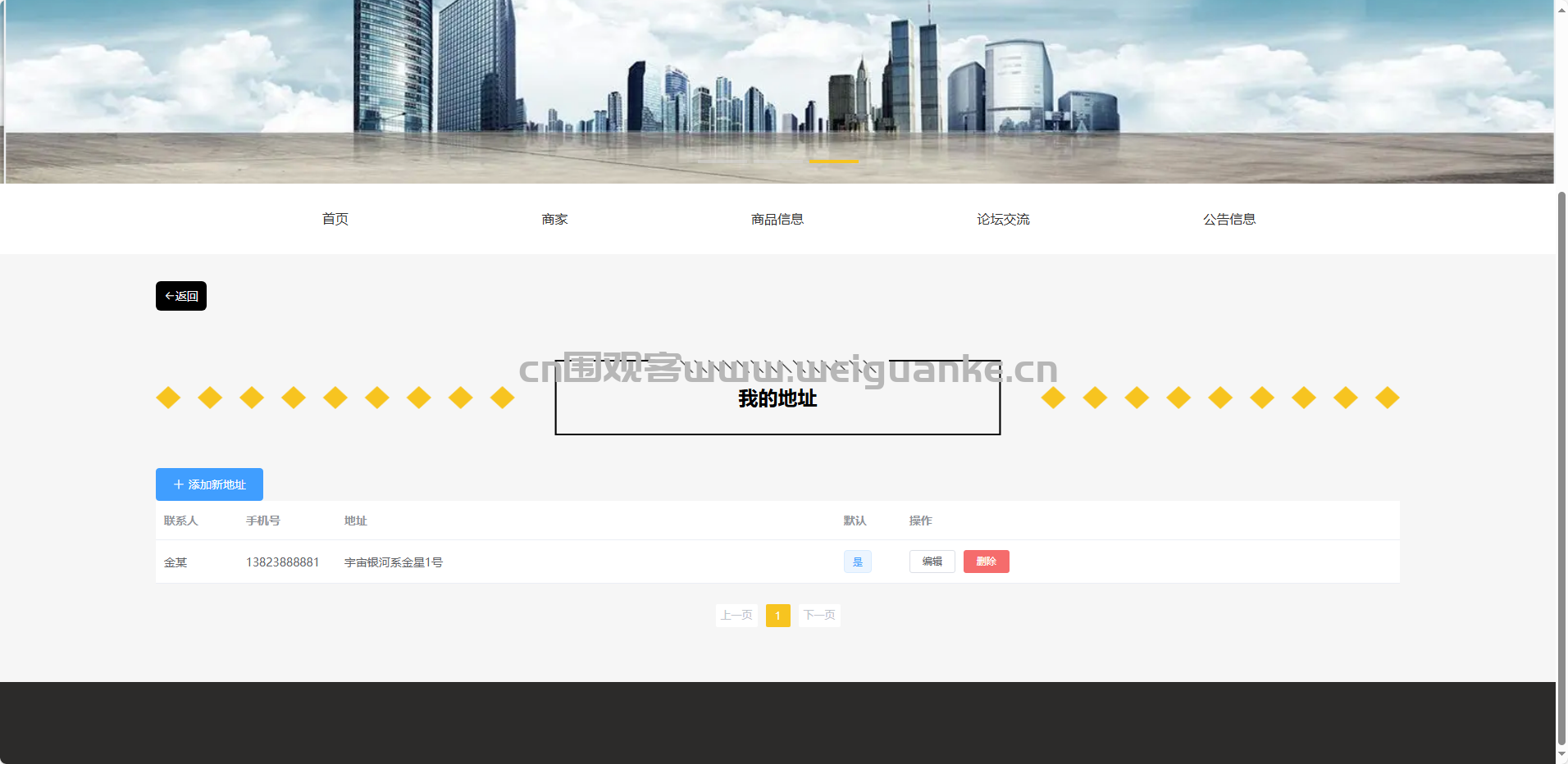This screenshot has height=764, width=1568.
Task: Click the address 宇宙银河系金星1号 cell
Action: pyautogui.click(x=394, y=562)
